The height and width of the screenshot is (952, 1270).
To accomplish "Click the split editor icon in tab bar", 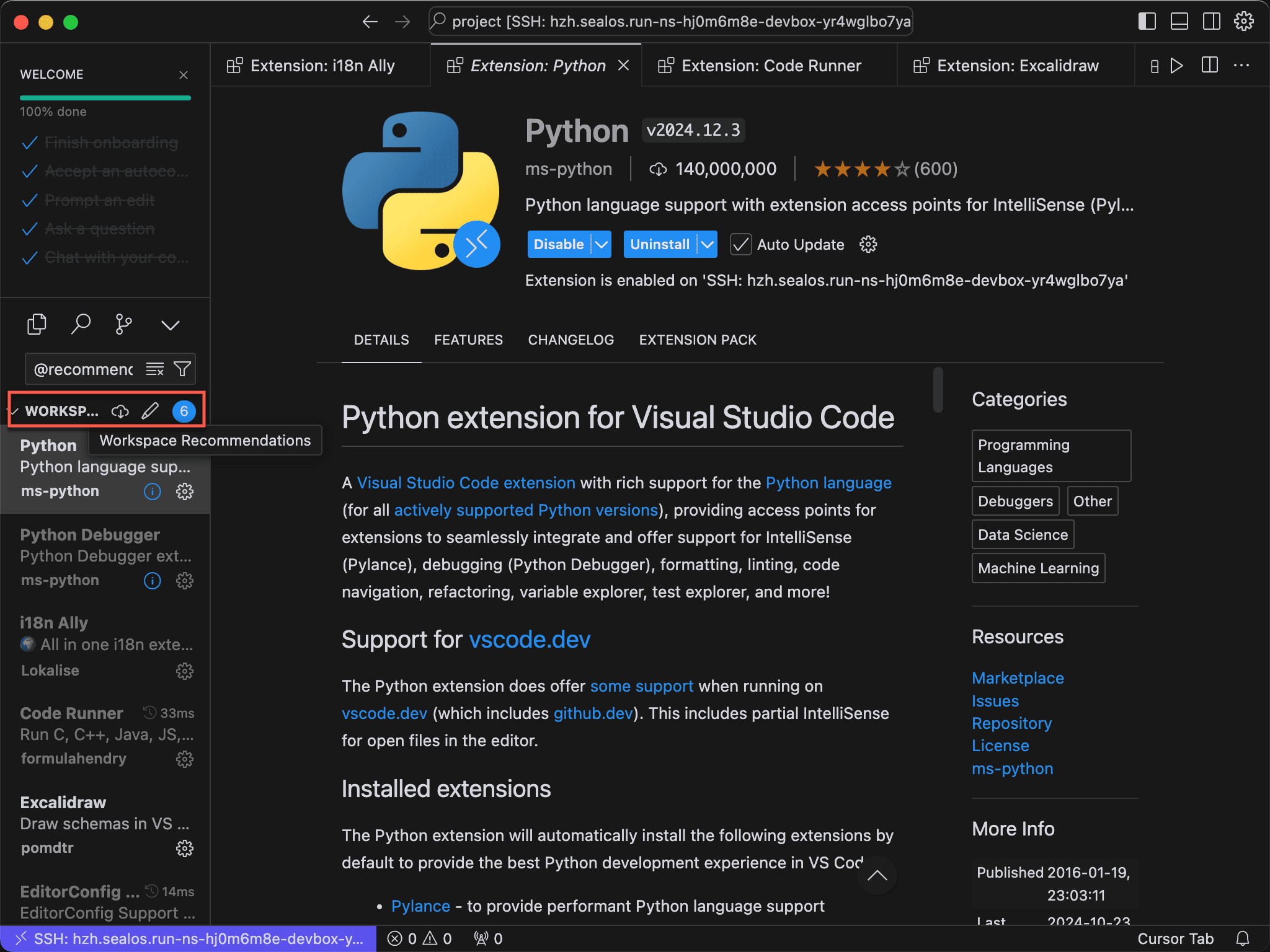I will 1209,66.
